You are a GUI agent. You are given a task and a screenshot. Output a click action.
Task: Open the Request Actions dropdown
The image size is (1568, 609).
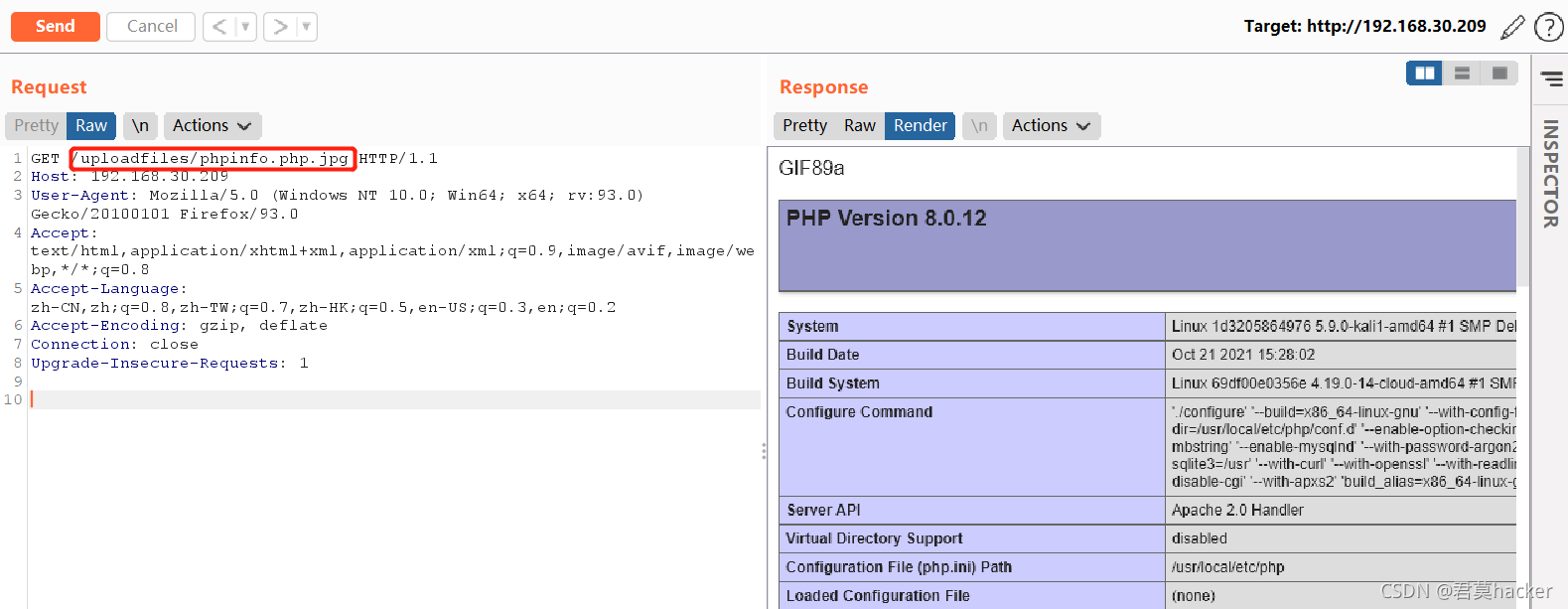(213, 126)
